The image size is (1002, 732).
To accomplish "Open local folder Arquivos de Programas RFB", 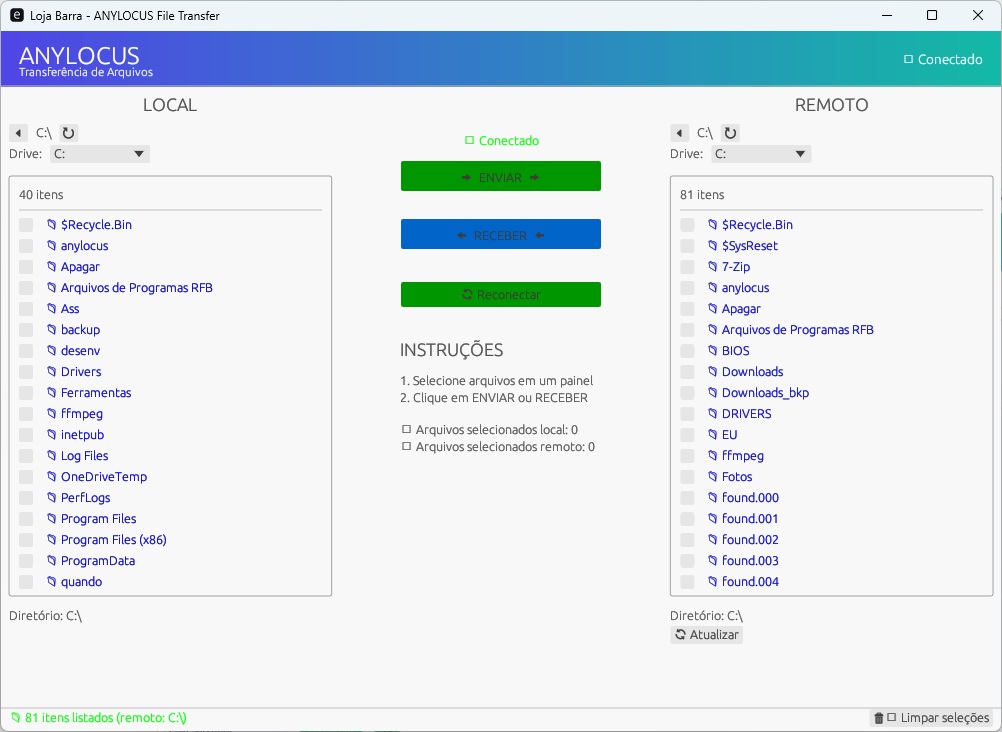I will point(137,288).
